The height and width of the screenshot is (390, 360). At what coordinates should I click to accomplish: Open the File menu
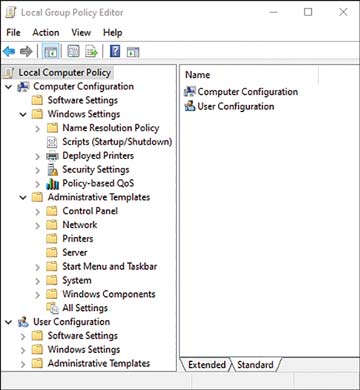click(x=13, y=33)
